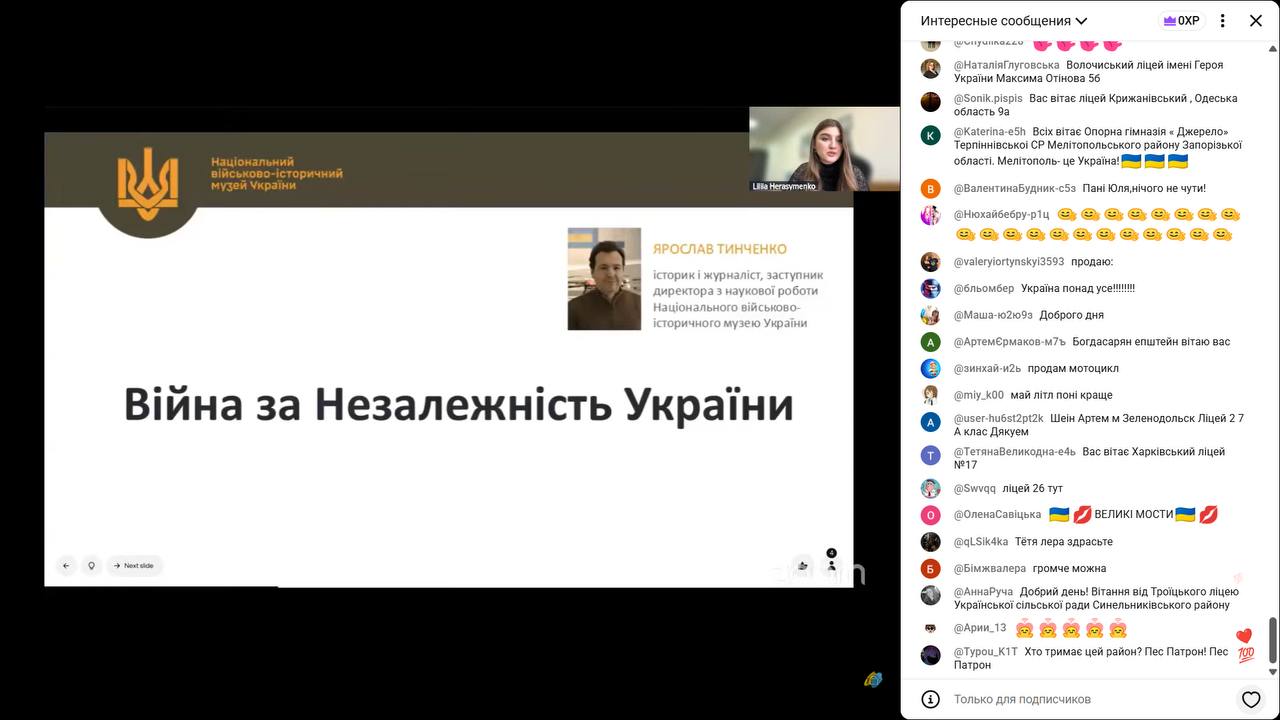Click the Yaroslav Tynchenko photo on the slide

coord(604,279)
